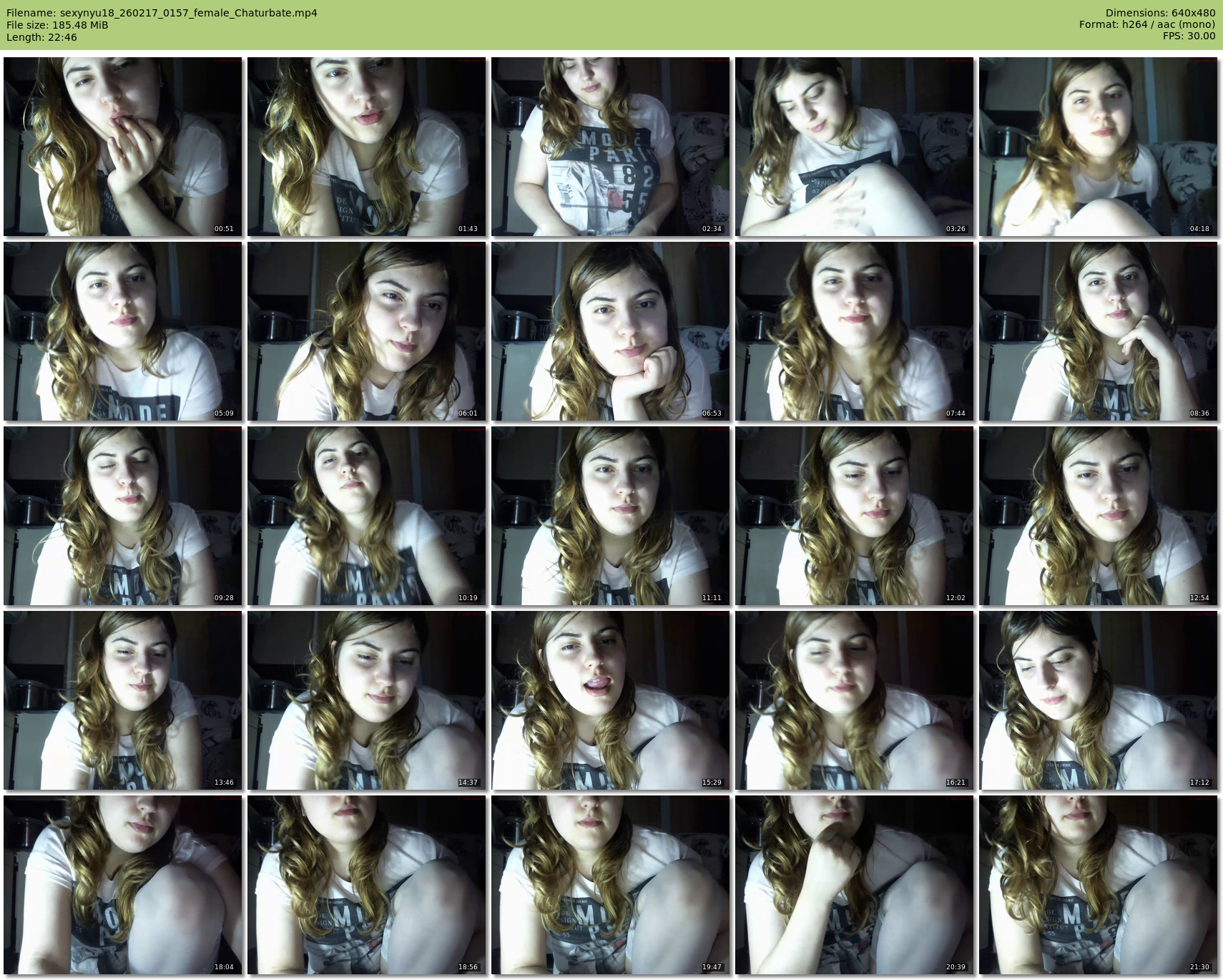Click the thumbnail stamped 18:04
This screenshot has width=1223, height=980.
click(123, 885)
